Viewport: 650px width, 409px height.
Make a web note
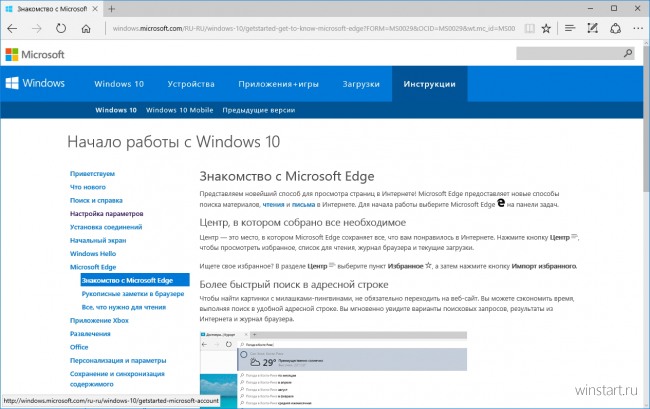tap(592, 28)
